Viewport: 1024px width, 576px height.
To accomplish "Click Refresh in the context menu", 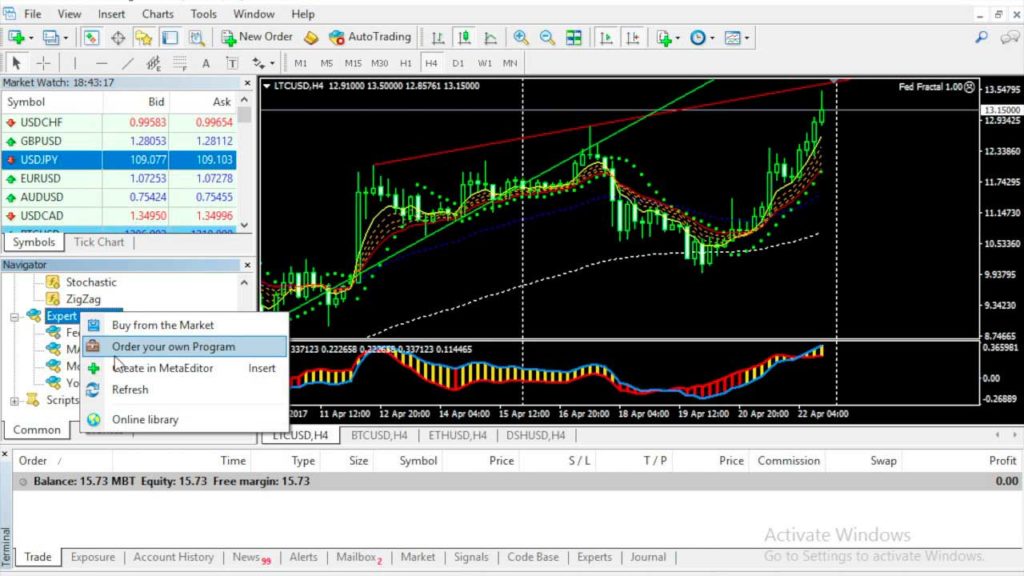I will (x=131, y=390).
